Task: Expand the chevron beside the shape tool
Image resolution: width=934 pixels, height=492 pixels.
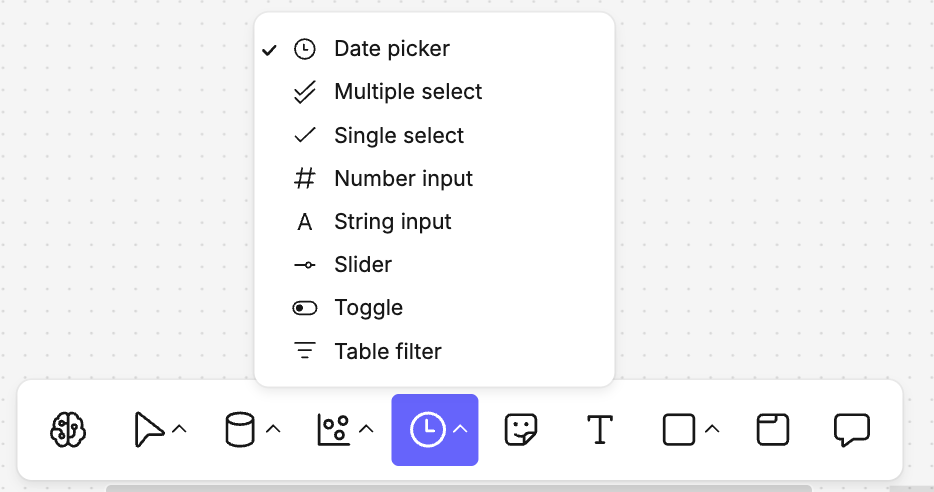Action: tap(712, 430)
